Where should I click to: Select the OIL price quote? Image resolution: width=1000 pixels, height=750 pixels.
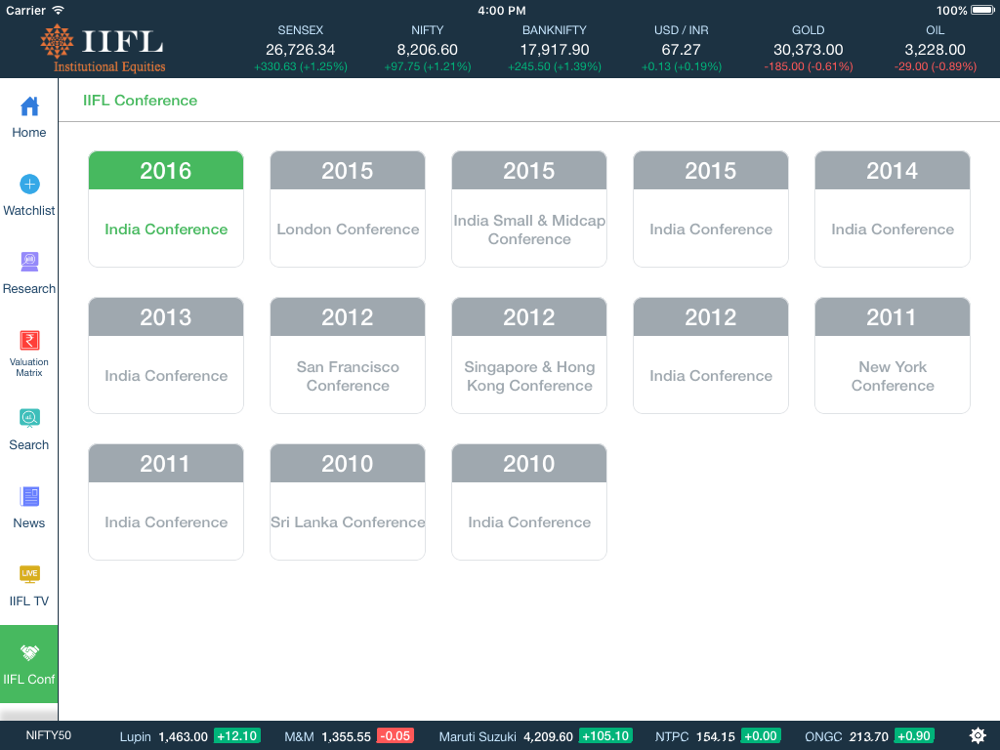[x=935, y=48]
